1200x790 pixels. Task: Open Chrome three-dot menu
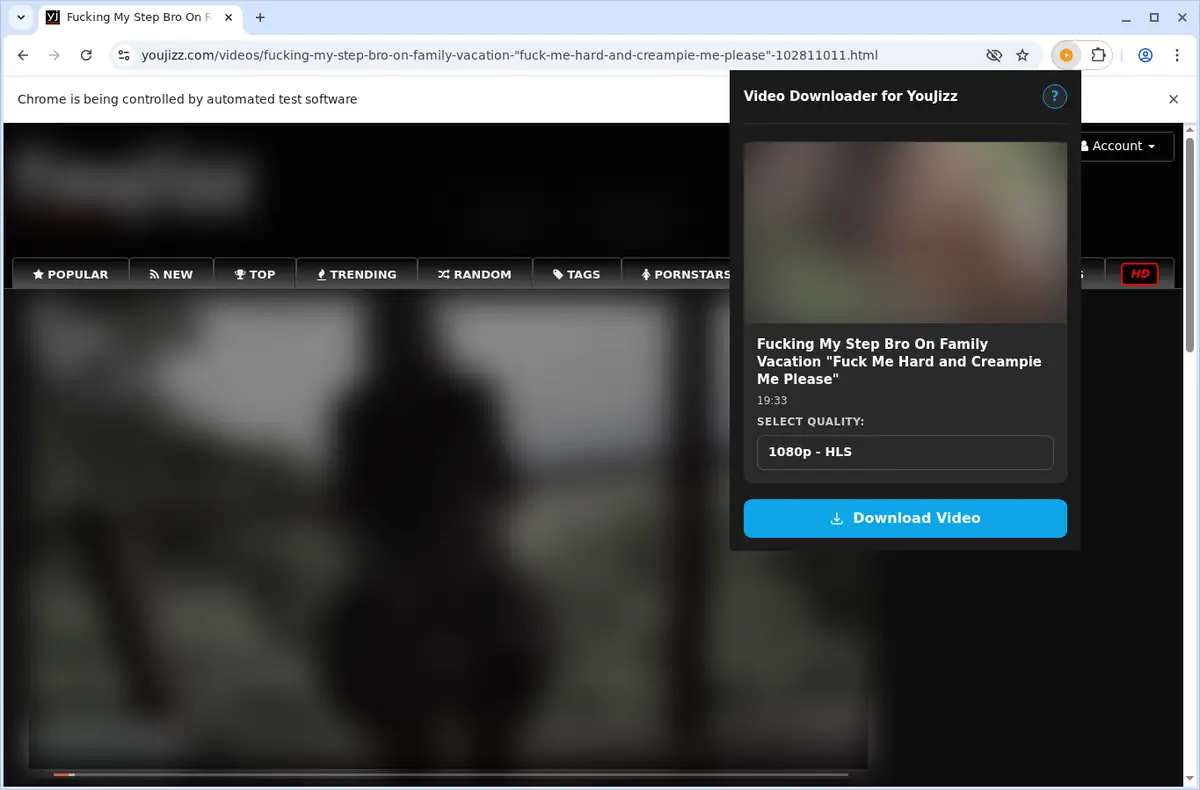click(x=1177, y=56)
